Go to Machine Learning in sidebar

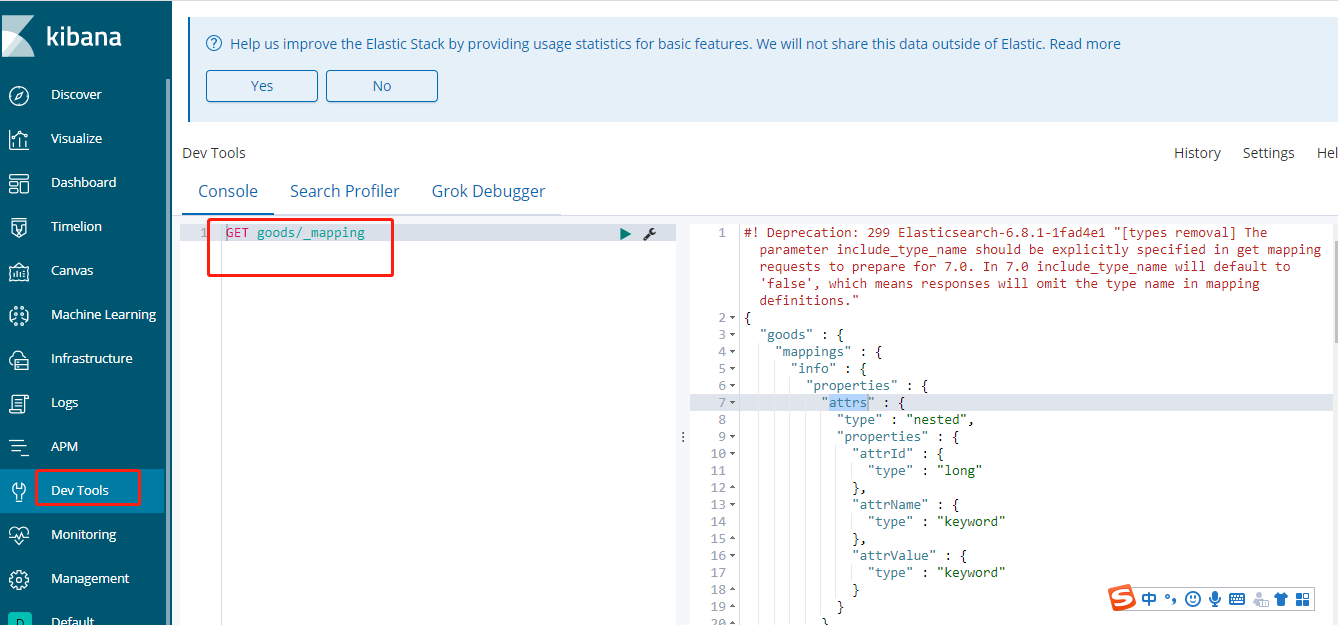(104, 315)
